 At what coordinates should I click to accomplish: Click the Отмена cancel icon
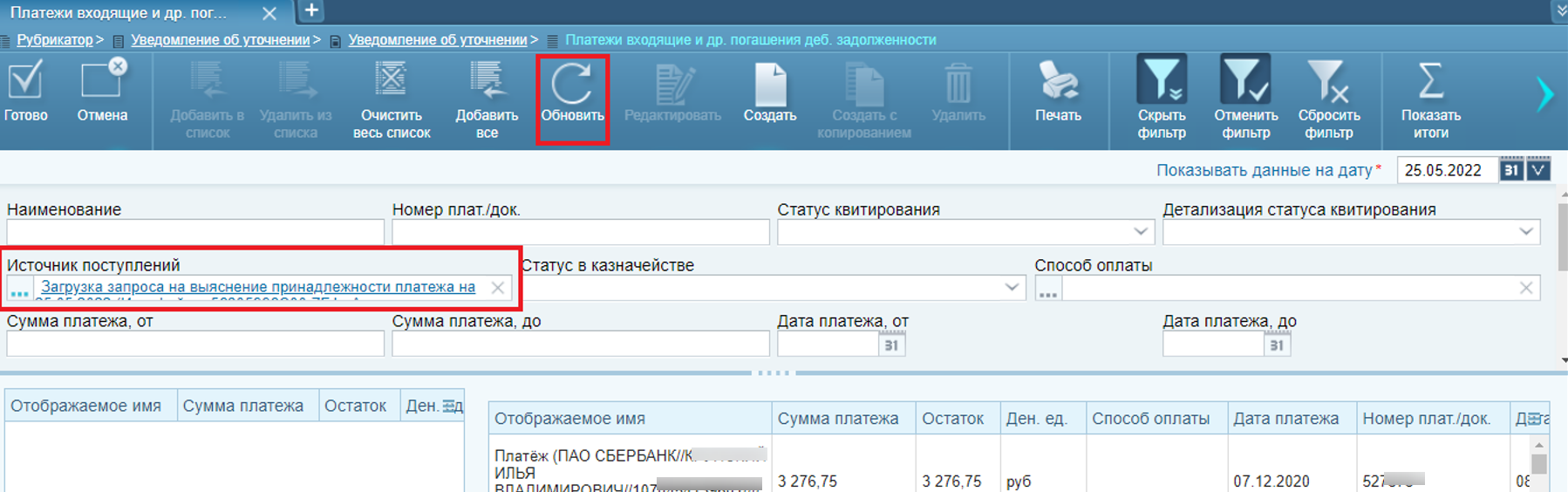click(x=102, y=83)
